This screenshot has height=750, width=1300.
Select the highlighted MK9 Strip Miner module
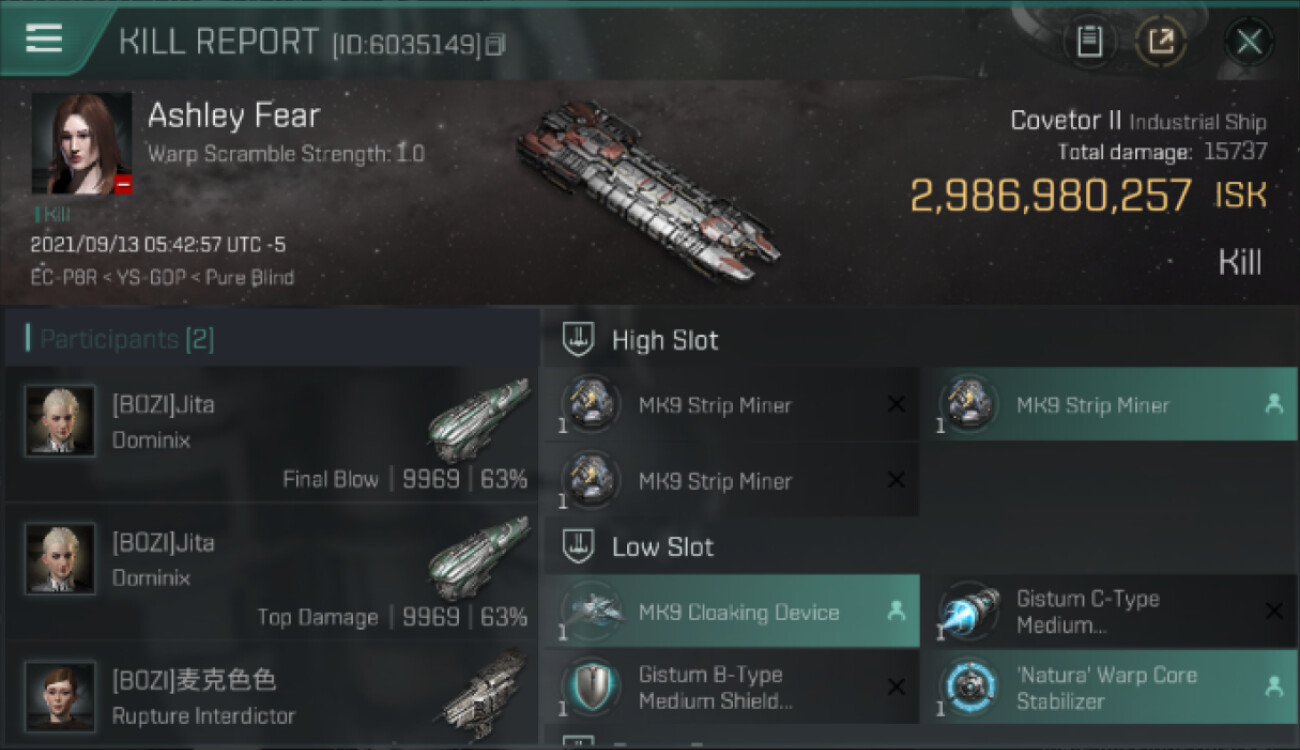(x=1108, y=404)
